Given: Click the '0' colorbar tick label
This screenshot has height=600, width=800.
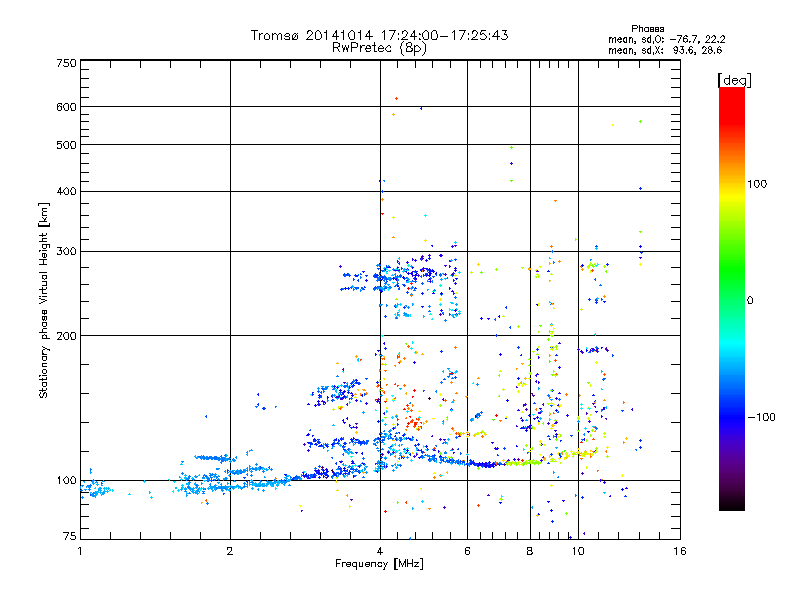Looking at the screenshot, I should [750, 301].
